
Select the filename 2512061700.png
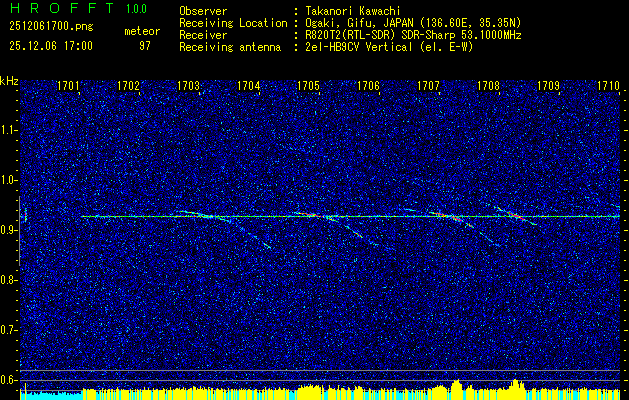[51, 27]
